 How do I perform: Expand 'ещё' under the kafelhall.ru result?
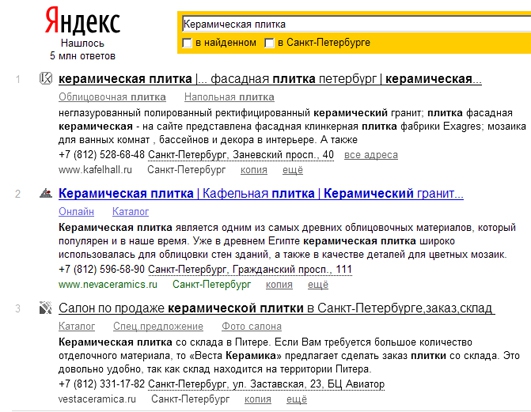293,170
